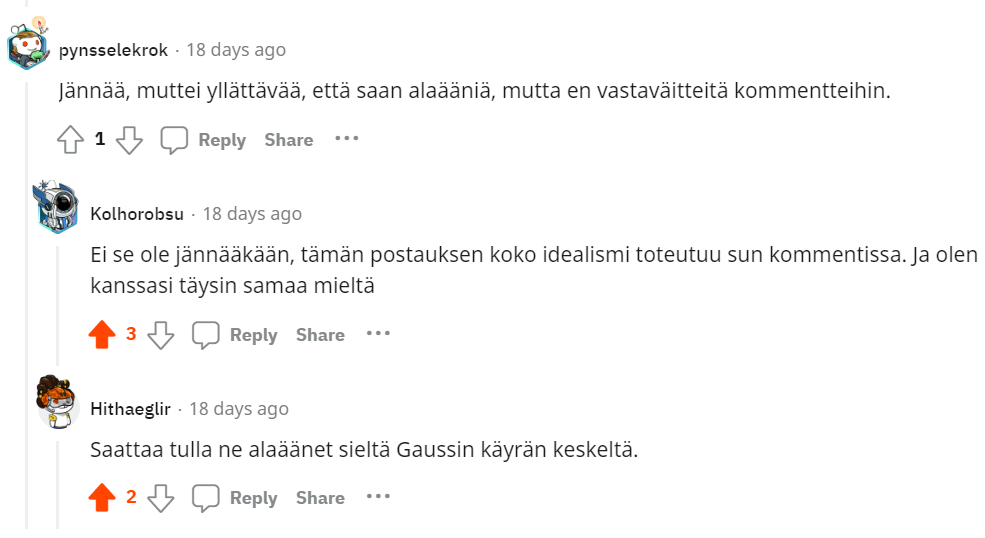Open more options for pynsselekrok's comment

[347, 138]
